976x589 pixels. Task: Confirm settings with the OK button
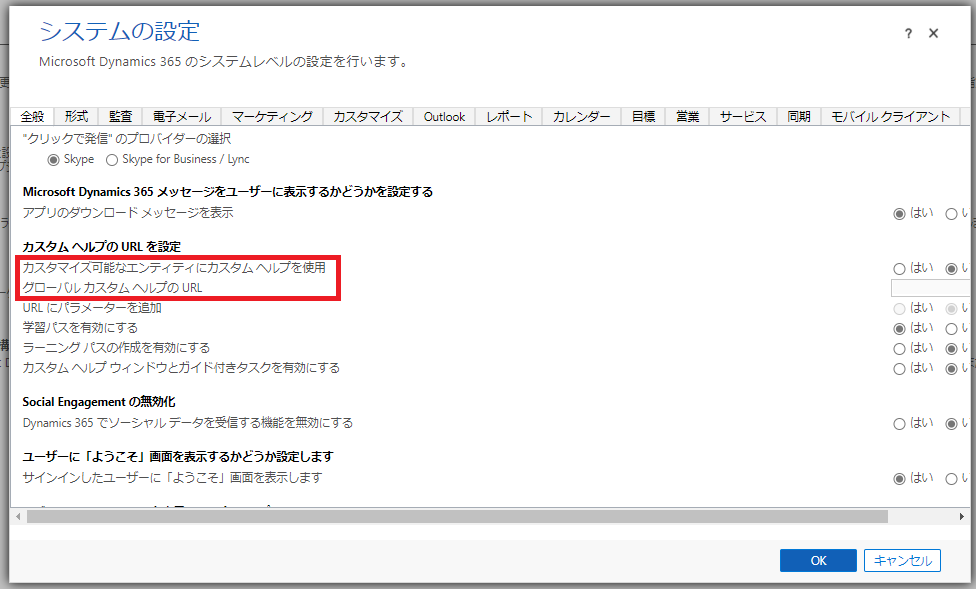click(x=818, y=560)
